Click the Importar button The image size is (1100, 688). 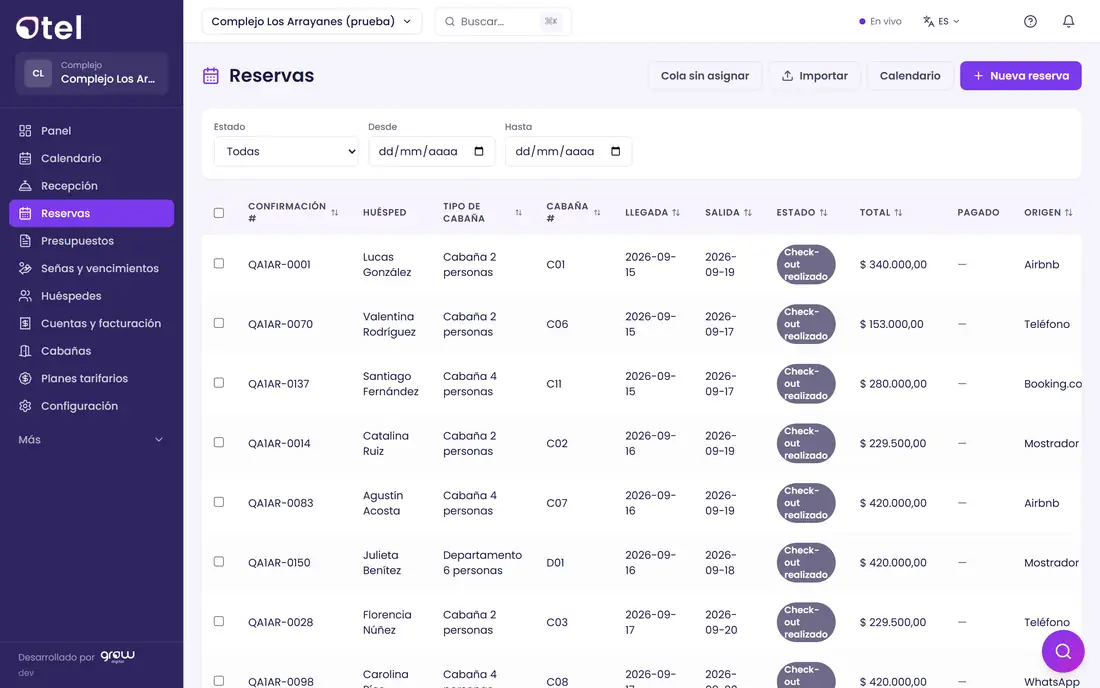click(814, 76)
